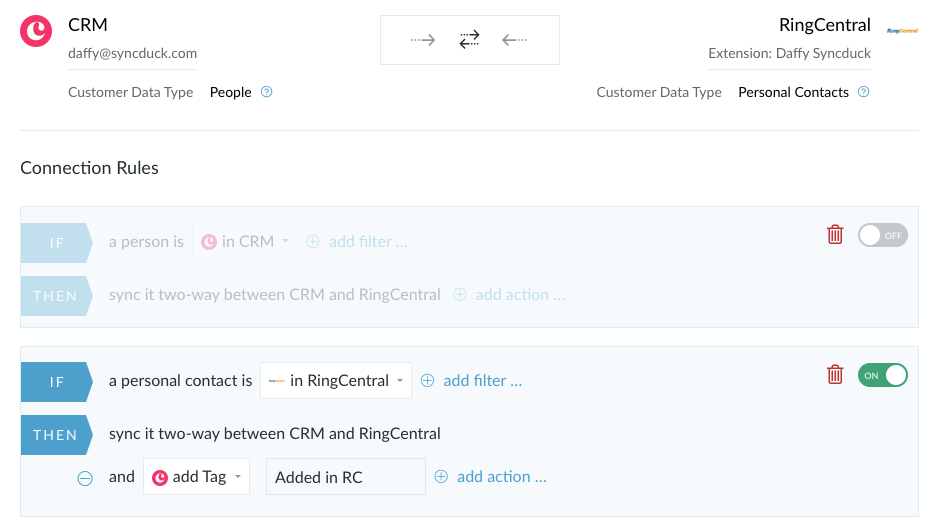This screenshot has height=529, width=935.
Task: Click 'add action ...' in first rule
Action: [520, 295]
